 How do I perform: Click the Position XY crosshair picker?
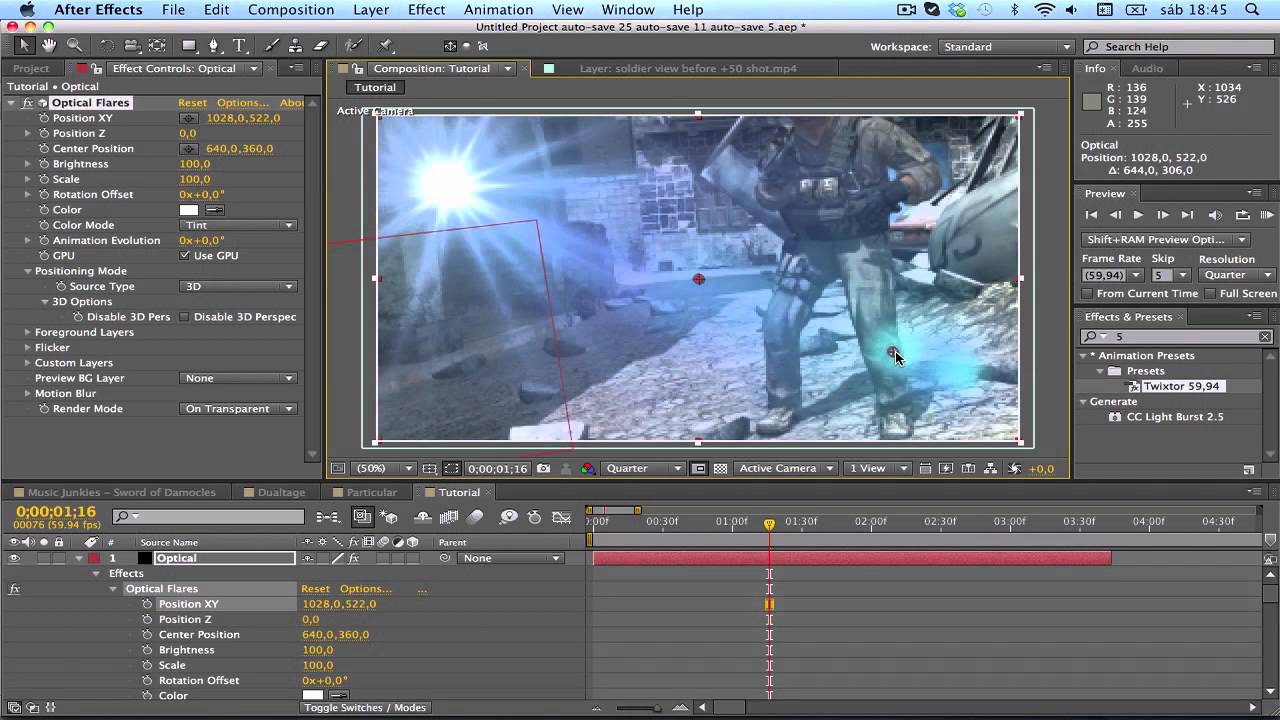(x=188, y=118)
